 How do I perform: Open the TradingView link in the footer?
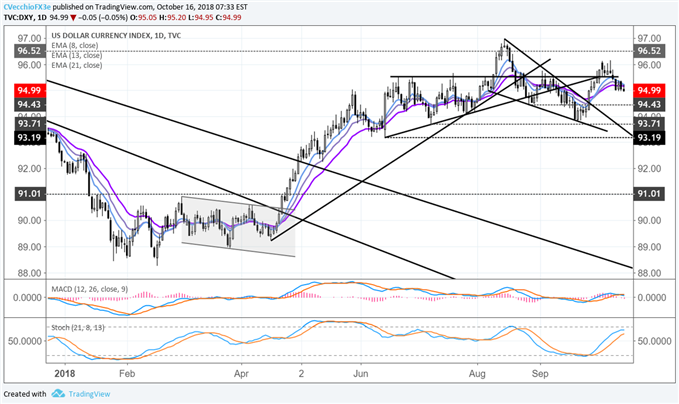pyautogui.click(x=89, y=394)
